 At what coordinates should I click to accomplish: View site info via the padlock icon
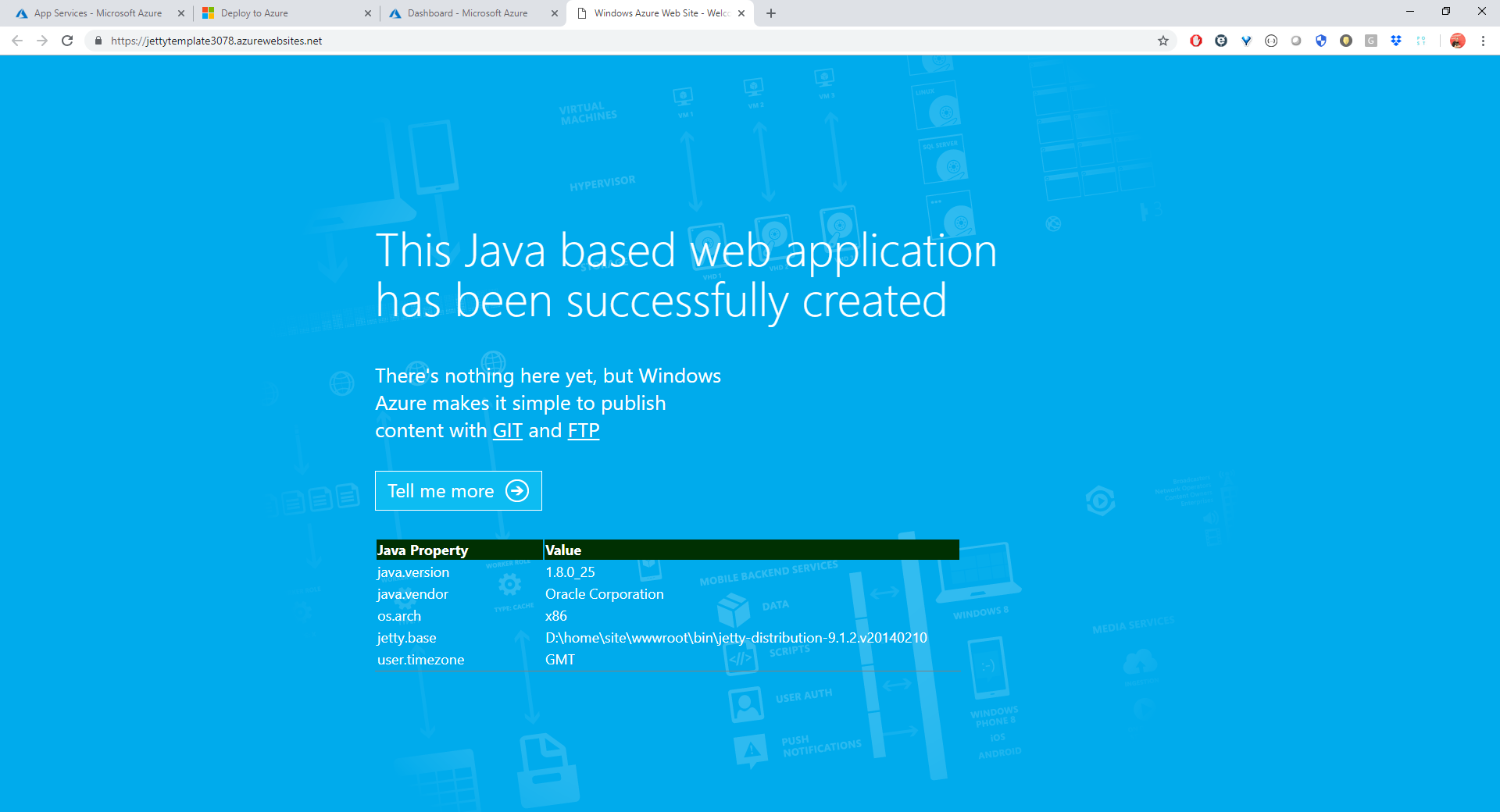point(98,41)
